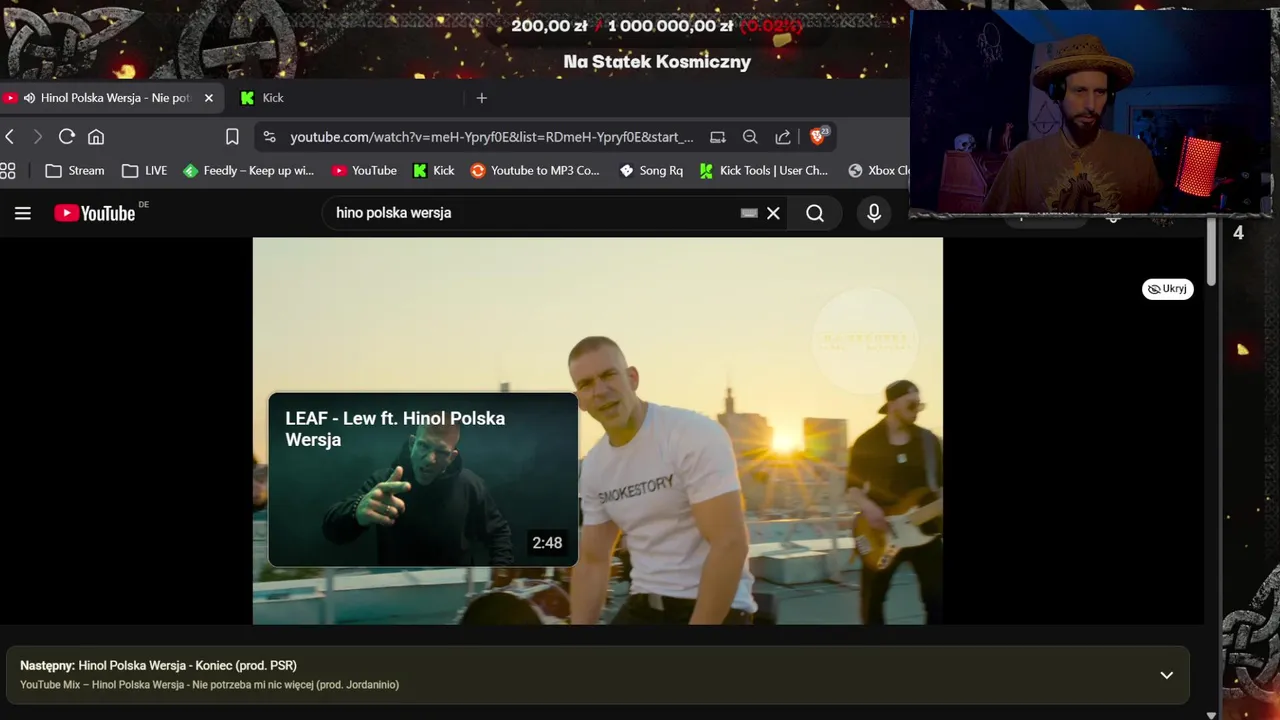Click the browser forward arrow
1280x720 pixels.
coord(38,137)
